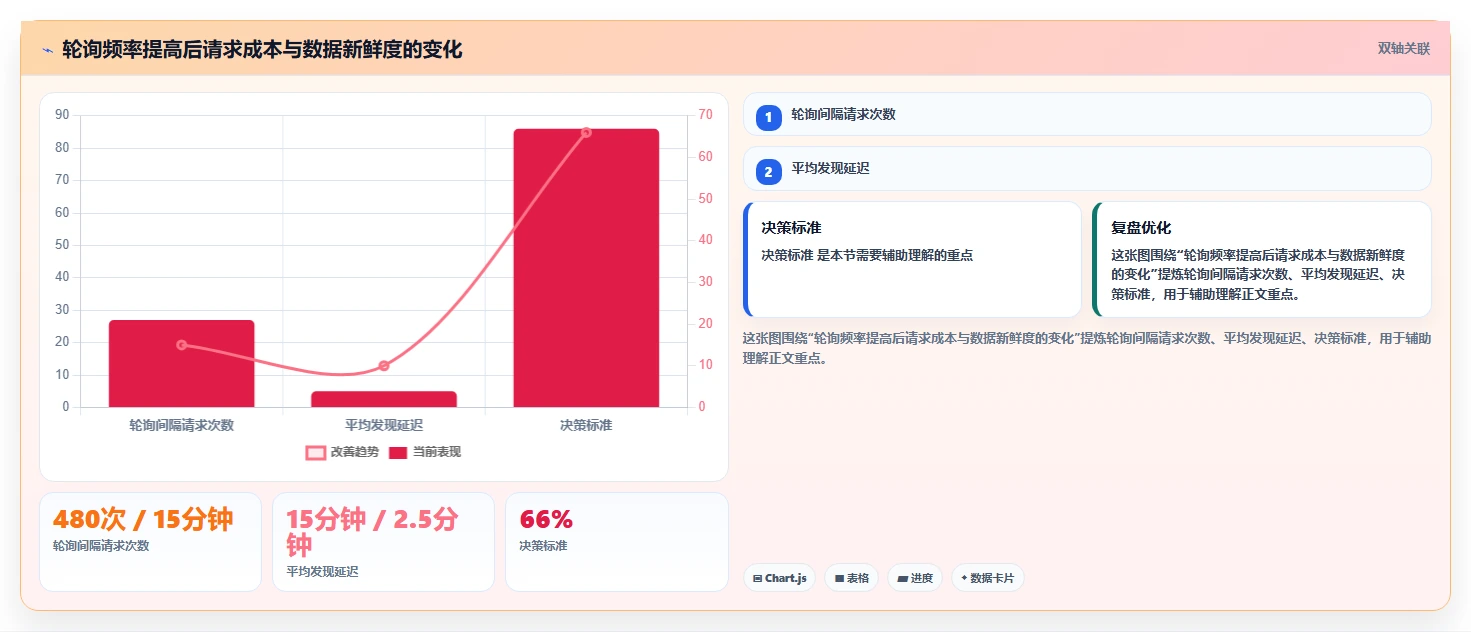This screenshot has height=632, width=1471.
Task: Click the 进度 tag
Action: (x=915, y=578)
